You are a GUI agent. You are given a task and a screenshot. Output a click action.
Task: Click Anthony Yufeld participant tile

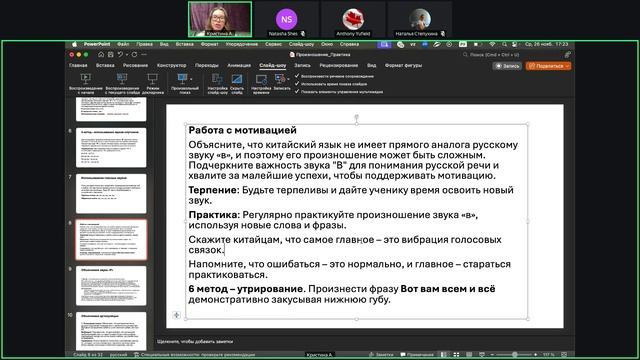353,19
